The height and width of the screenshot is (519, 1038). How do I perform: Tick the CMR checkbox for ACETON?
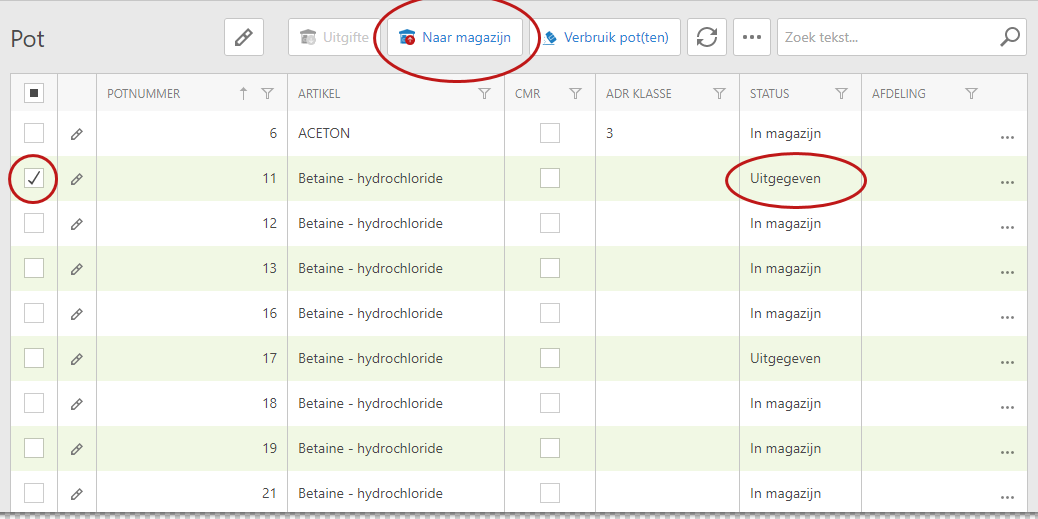coord(550,133)
